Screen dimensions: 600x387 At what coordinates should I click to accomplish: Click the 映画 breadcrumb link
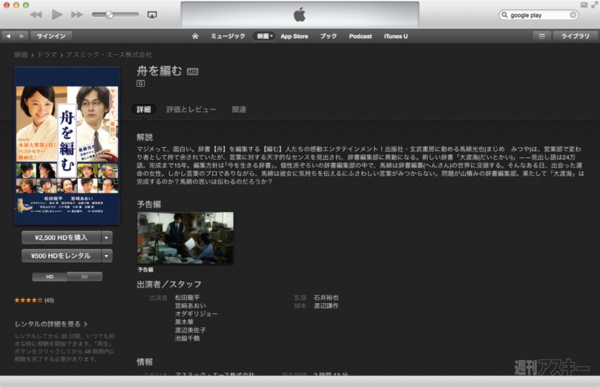pyautogui.click(x=21, y=55)
